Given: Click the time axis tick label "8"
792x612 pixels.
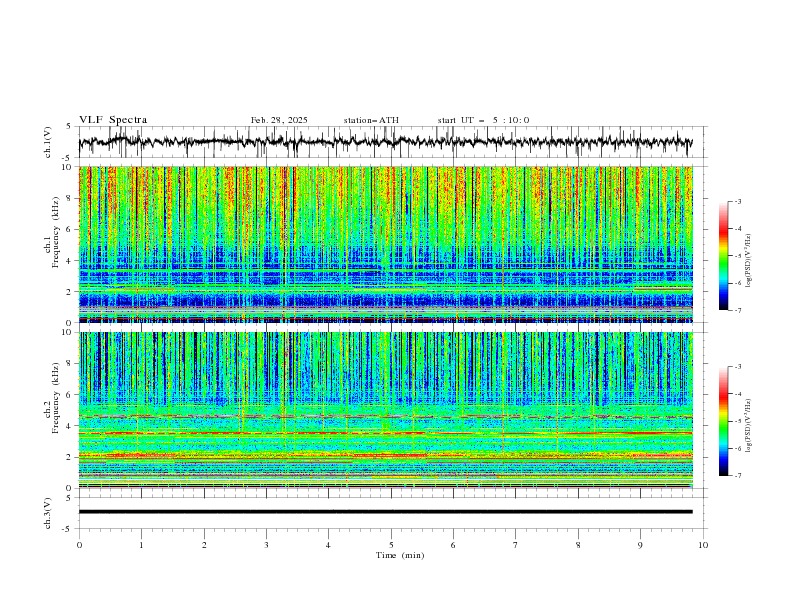Looking at the screenshot, I should 578,545.
